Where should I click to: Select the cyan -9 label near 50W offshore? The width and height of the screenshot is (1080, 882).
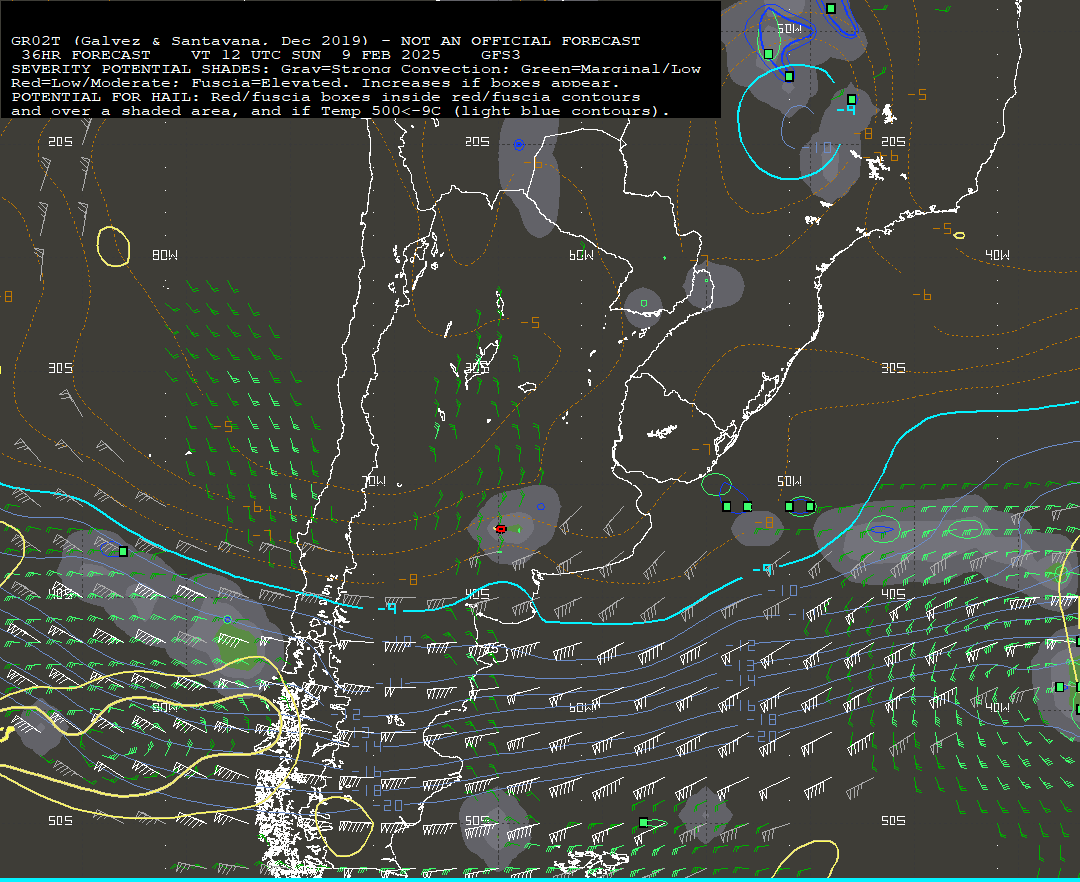click(762, 569)
